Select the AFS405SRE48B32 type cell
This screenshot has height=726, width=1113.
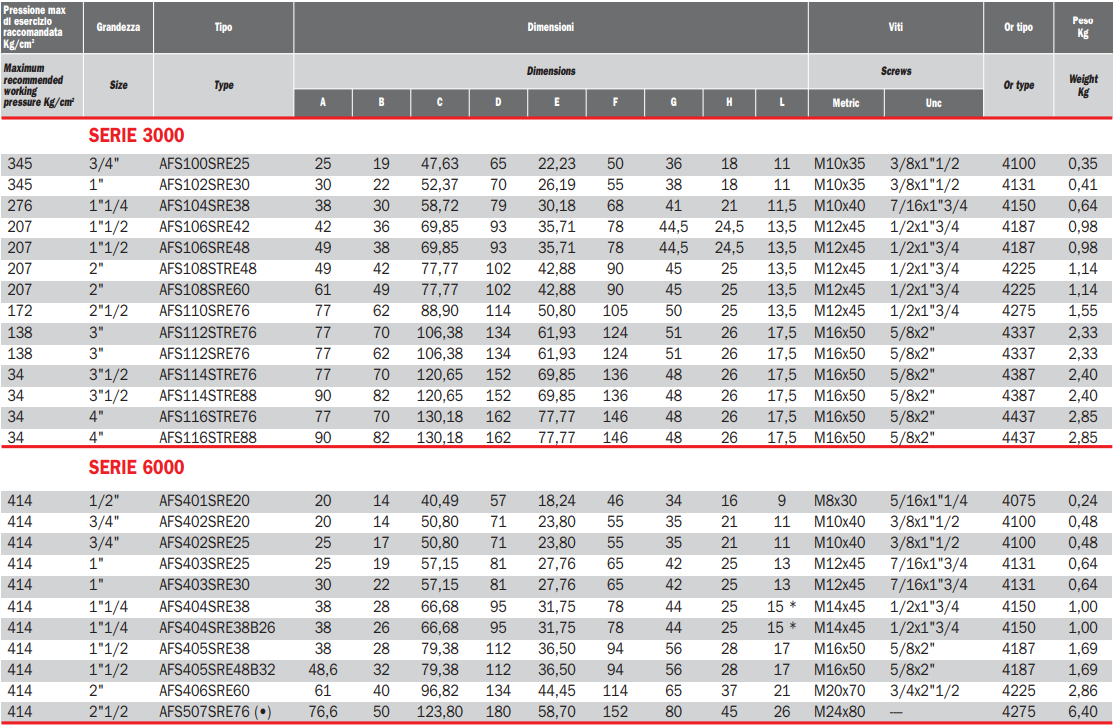point(217,669)
